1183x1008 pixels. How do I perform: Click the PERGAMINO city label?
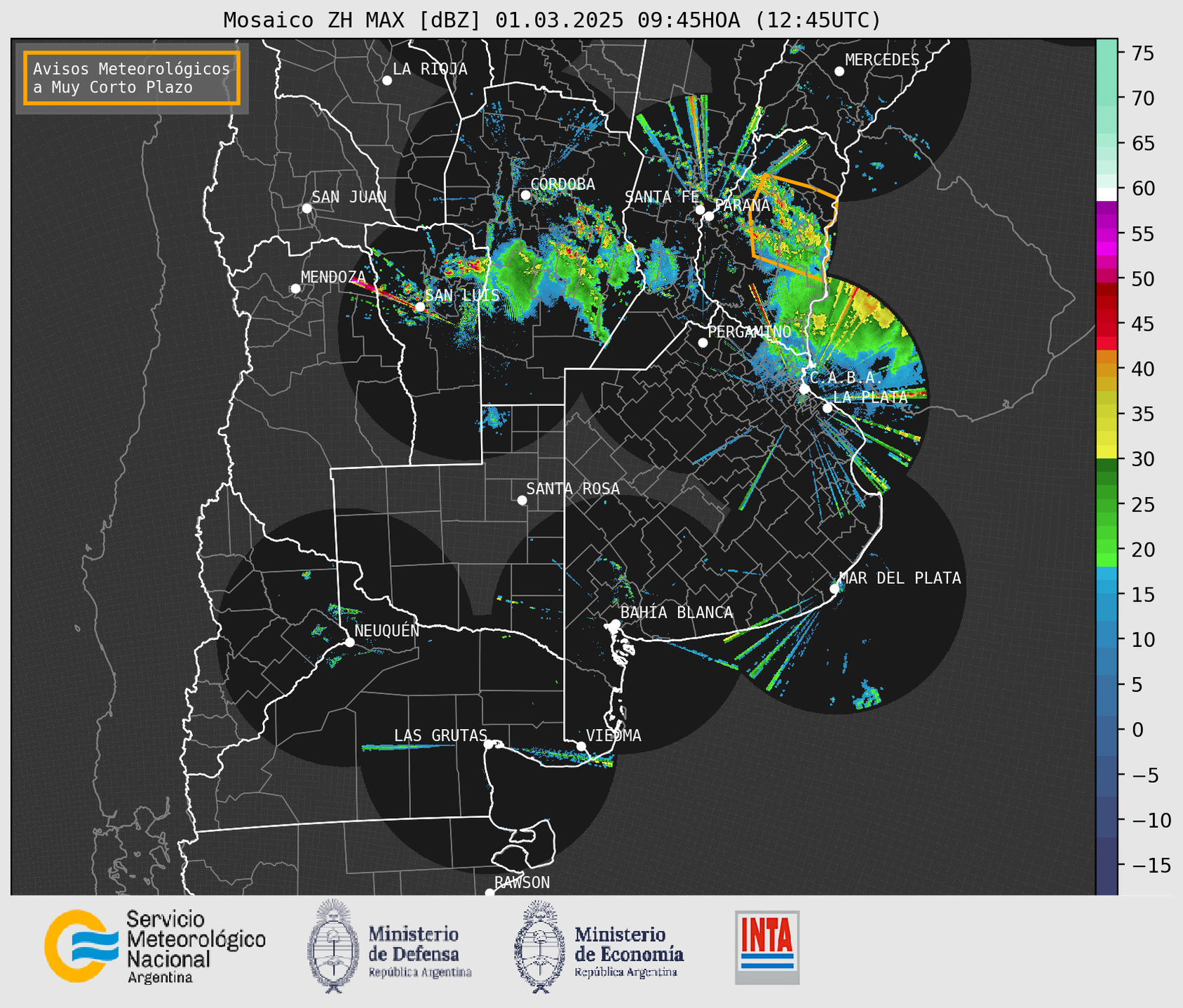tap(750, 332)
